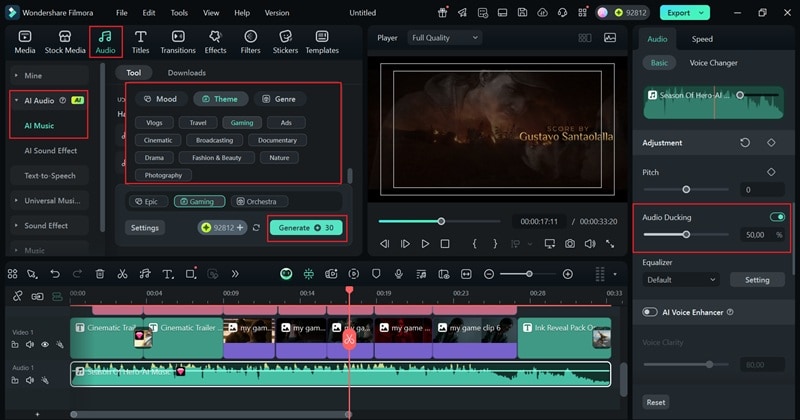Delete selected clip with trash icon
The width and height of the screenshot is (800, 420).
coord(100,274)
